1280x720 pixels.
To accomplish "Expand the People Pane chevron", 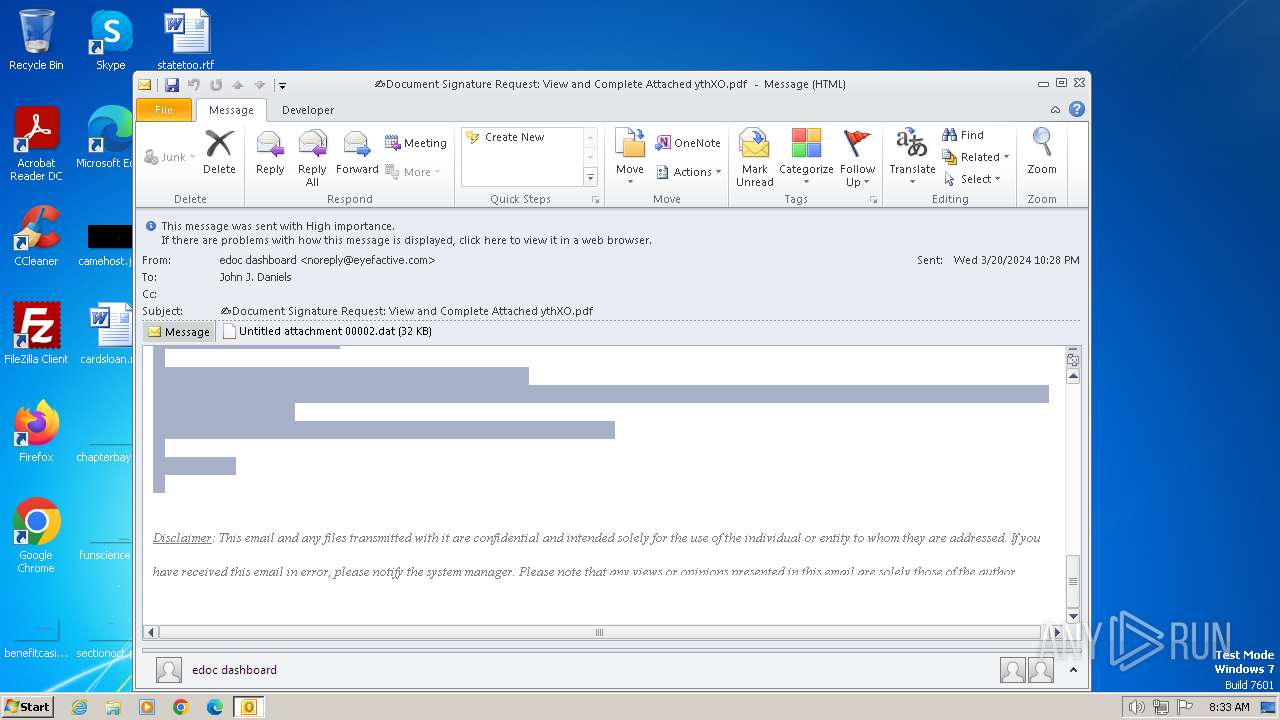I will click(x=1073, y=670).
